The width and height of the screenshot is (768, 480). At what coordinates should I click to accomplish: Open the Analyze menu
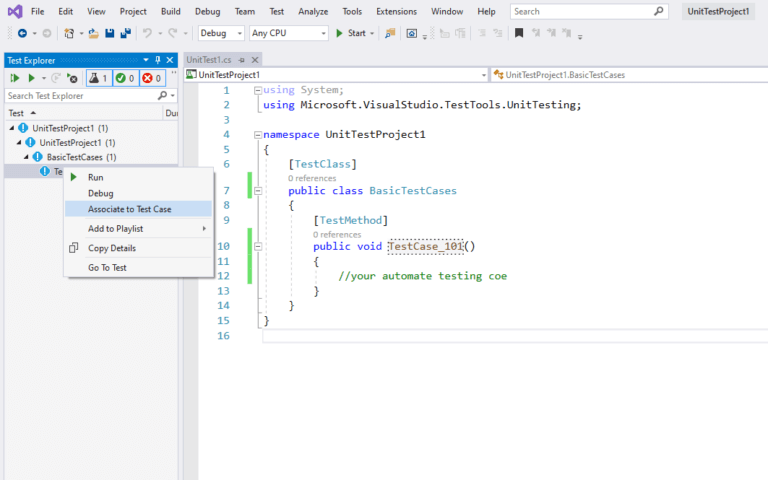pos(313,11)
